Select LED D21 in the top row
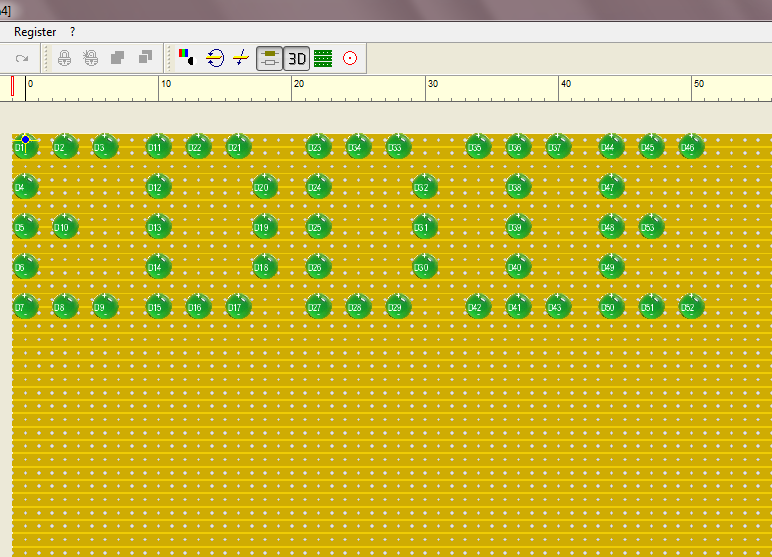This screenshot has width=772, height=557. 238,146
